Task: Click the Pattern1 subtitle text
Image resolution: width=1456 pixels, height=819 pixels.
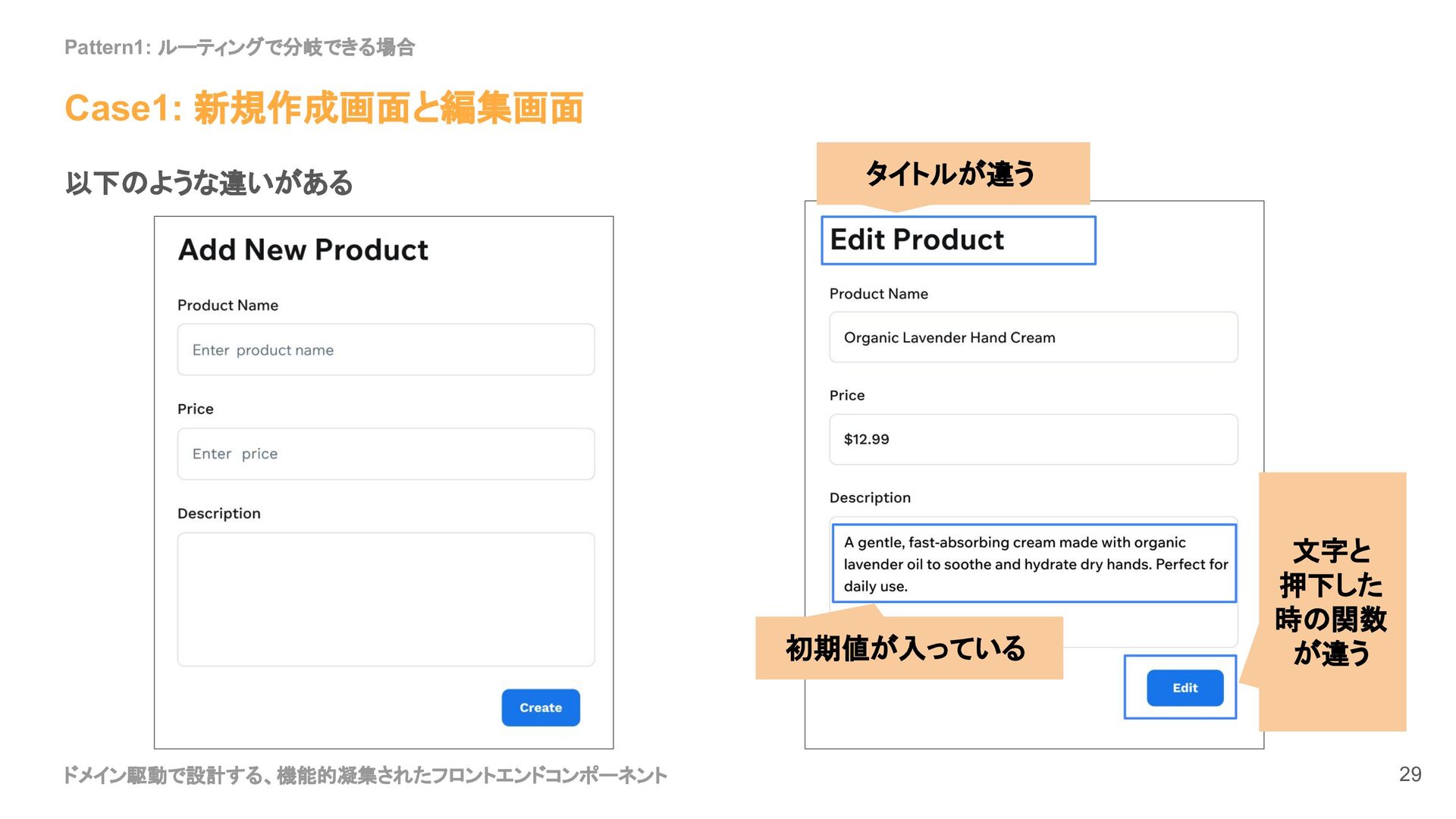Action: point(240,47)
